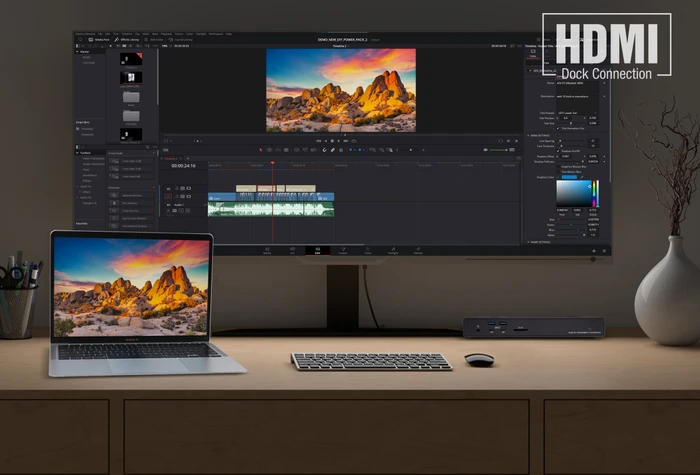The width and height of the screenshot is (700, 475).
Task: Collapse the Cross Fade effects group
Action: point(154,153)
